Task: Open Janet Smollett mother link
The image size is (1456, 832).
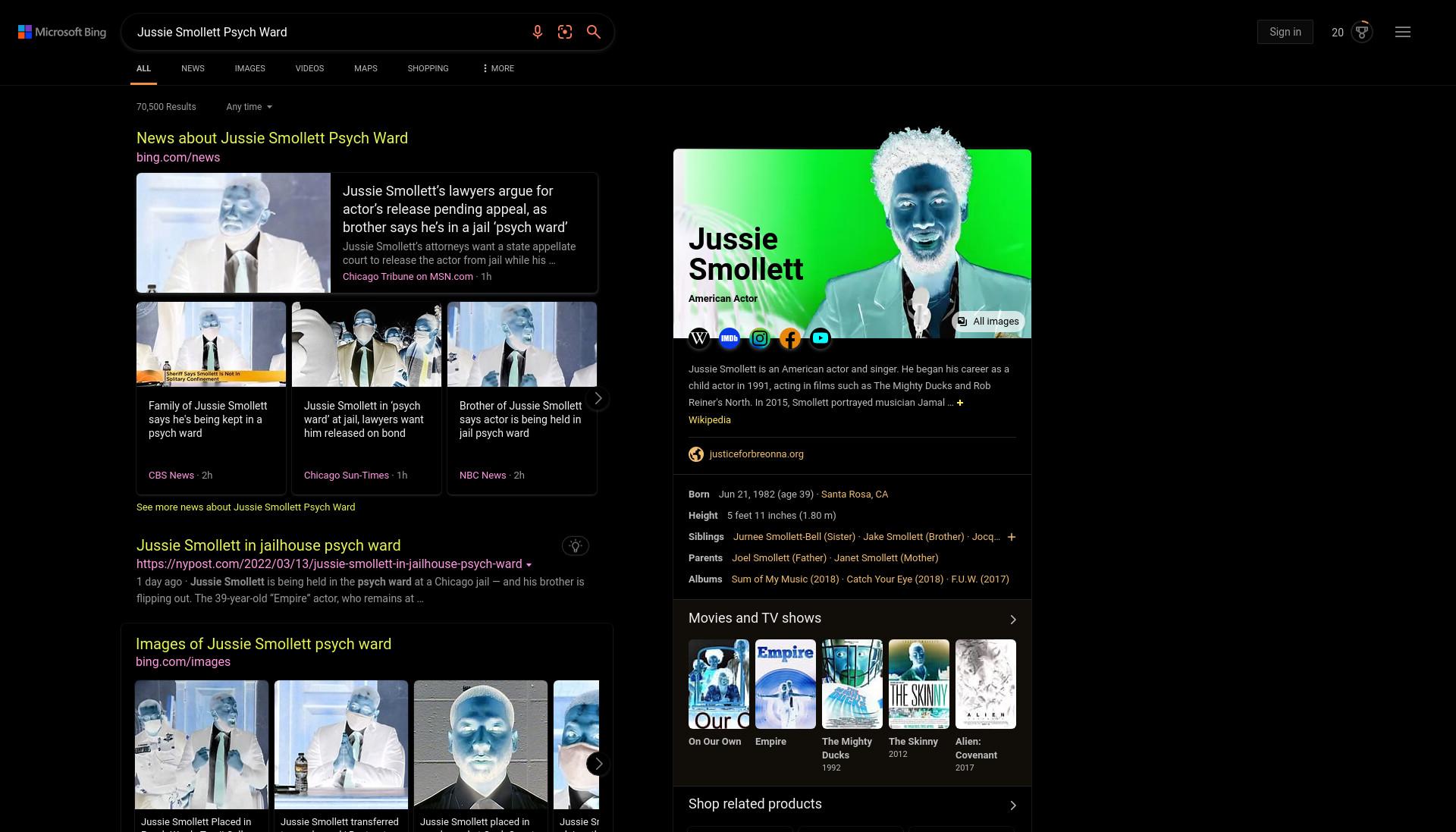Action: click(x=886, y=558)
